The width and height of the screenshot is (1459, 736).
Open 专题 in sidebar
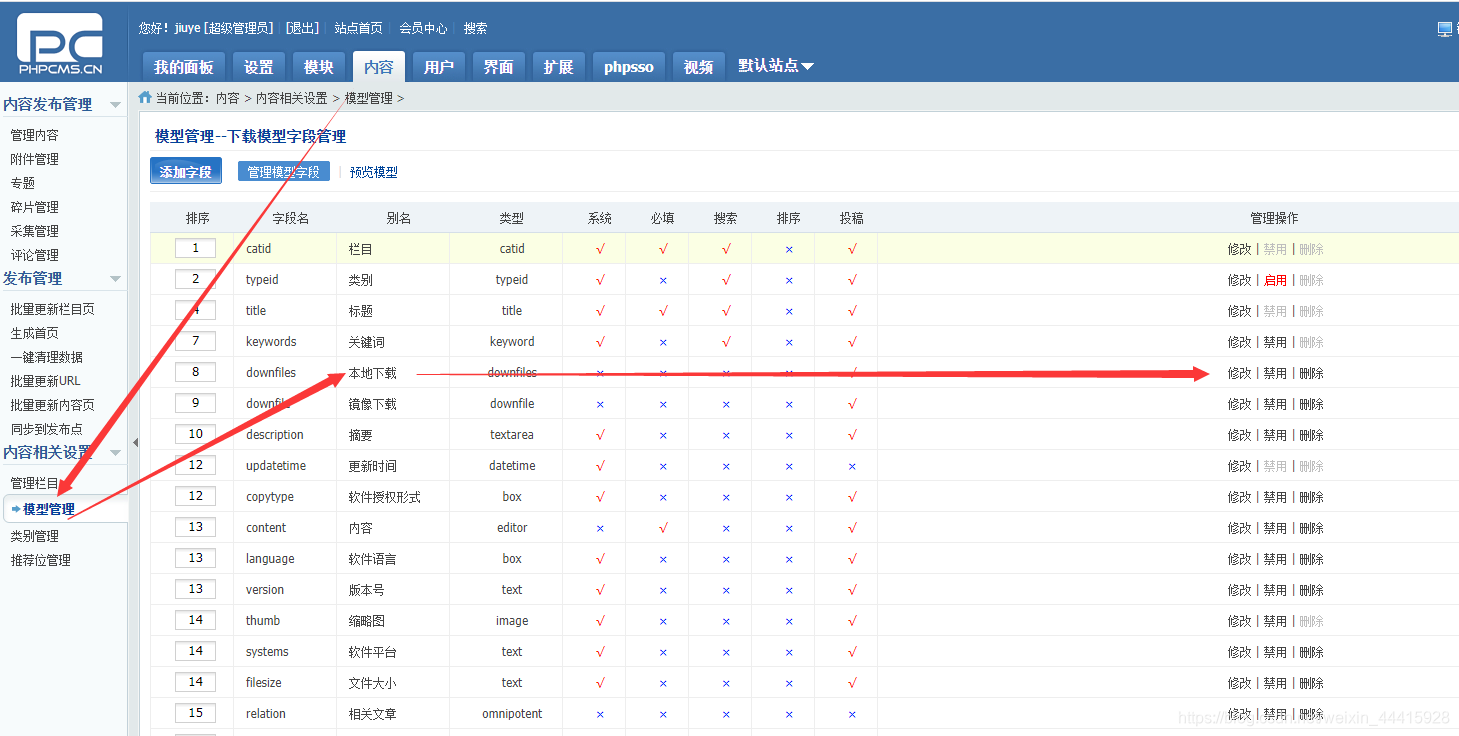(23, 183)
